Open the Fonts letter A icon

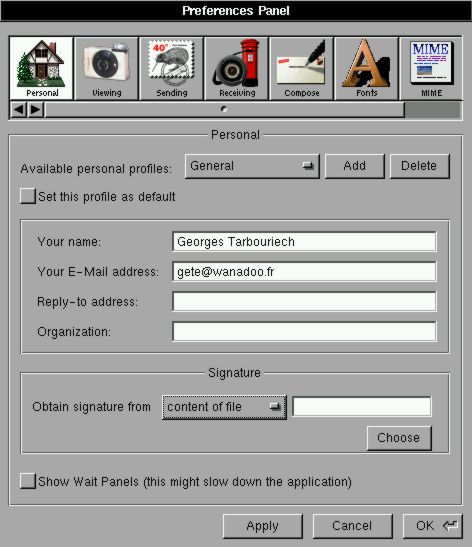point(367,68)
